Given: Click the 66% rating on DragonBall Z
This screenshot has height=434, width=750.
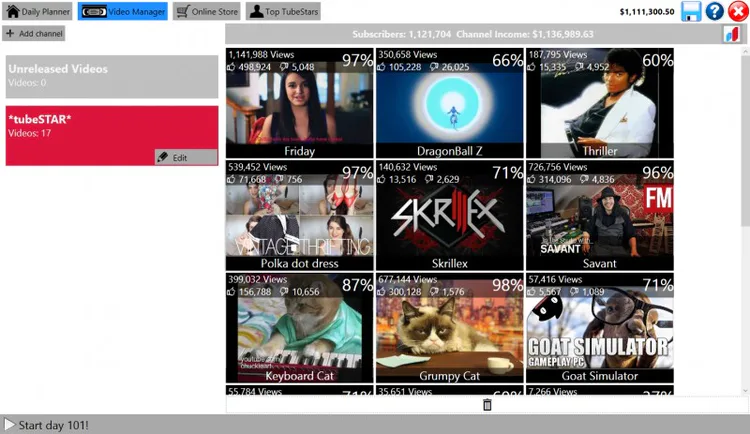Looking at the screenshot, I should (x=507, y=60).
